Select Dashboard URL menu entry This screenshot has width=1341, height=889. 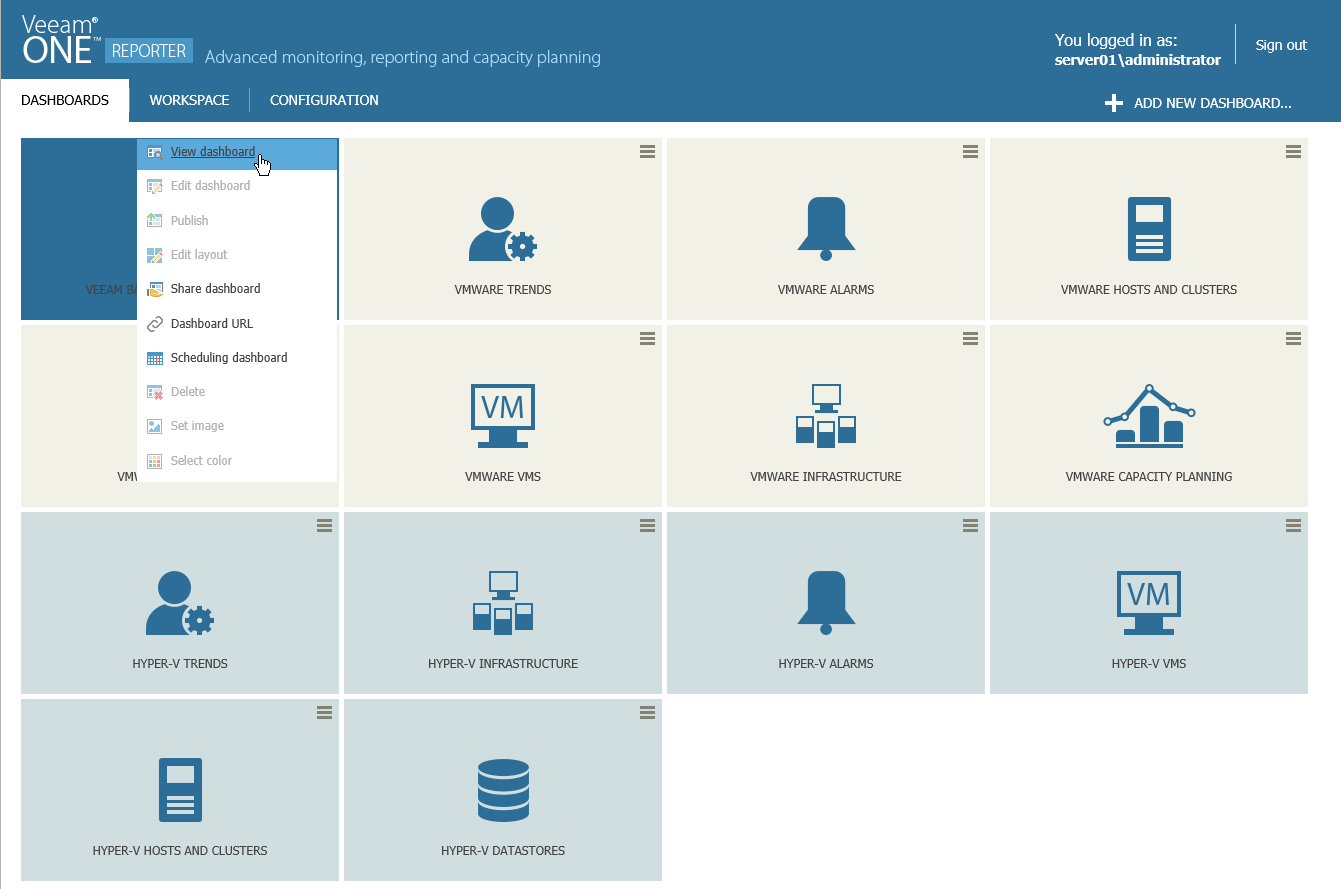[237, 324]
